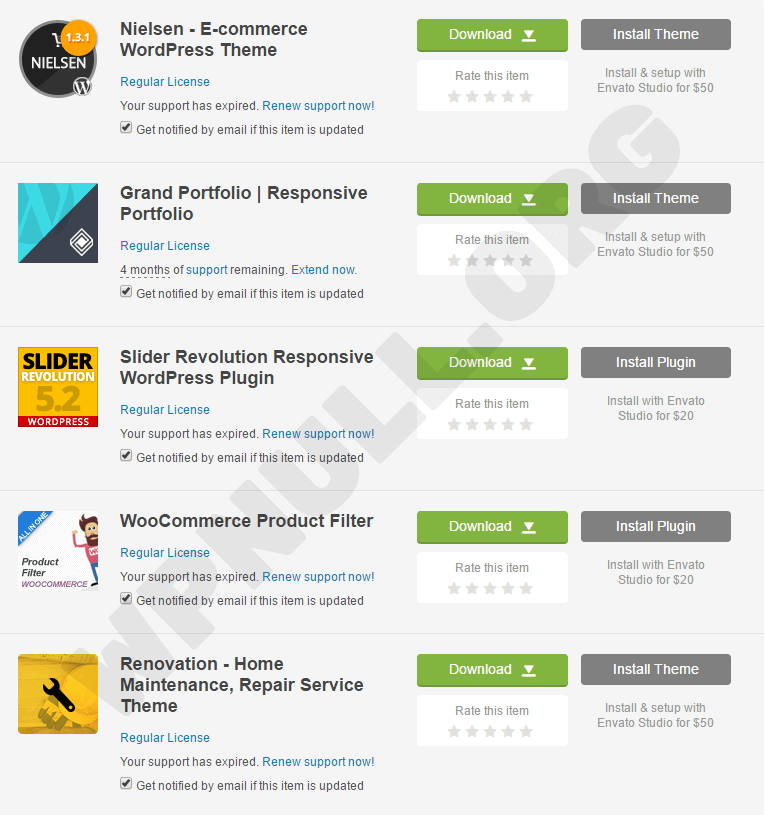Open the Nielsen theme thumbnail icon
Screen dimensions: 765x815
click(x=58, y=59)
